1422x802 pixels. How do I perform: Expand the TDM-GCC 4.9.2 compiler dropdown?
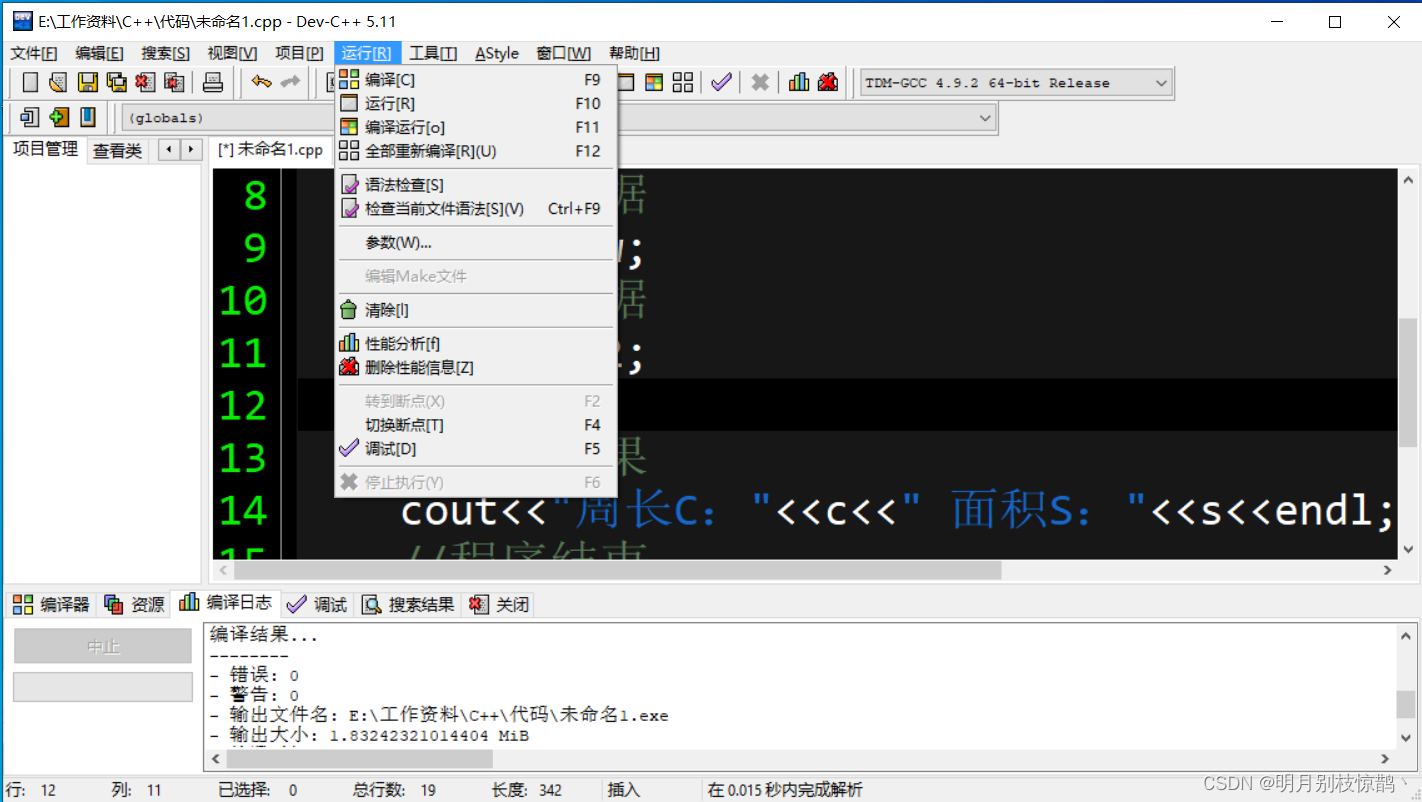point(1161,83)
